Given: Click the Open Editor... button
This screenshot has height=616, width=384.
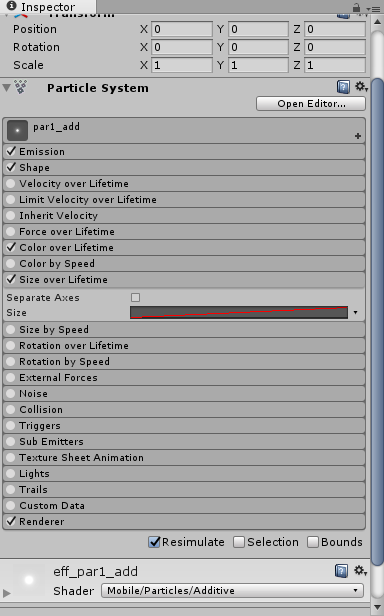Looking at the screenshot, I should click(x=311, y=104).
